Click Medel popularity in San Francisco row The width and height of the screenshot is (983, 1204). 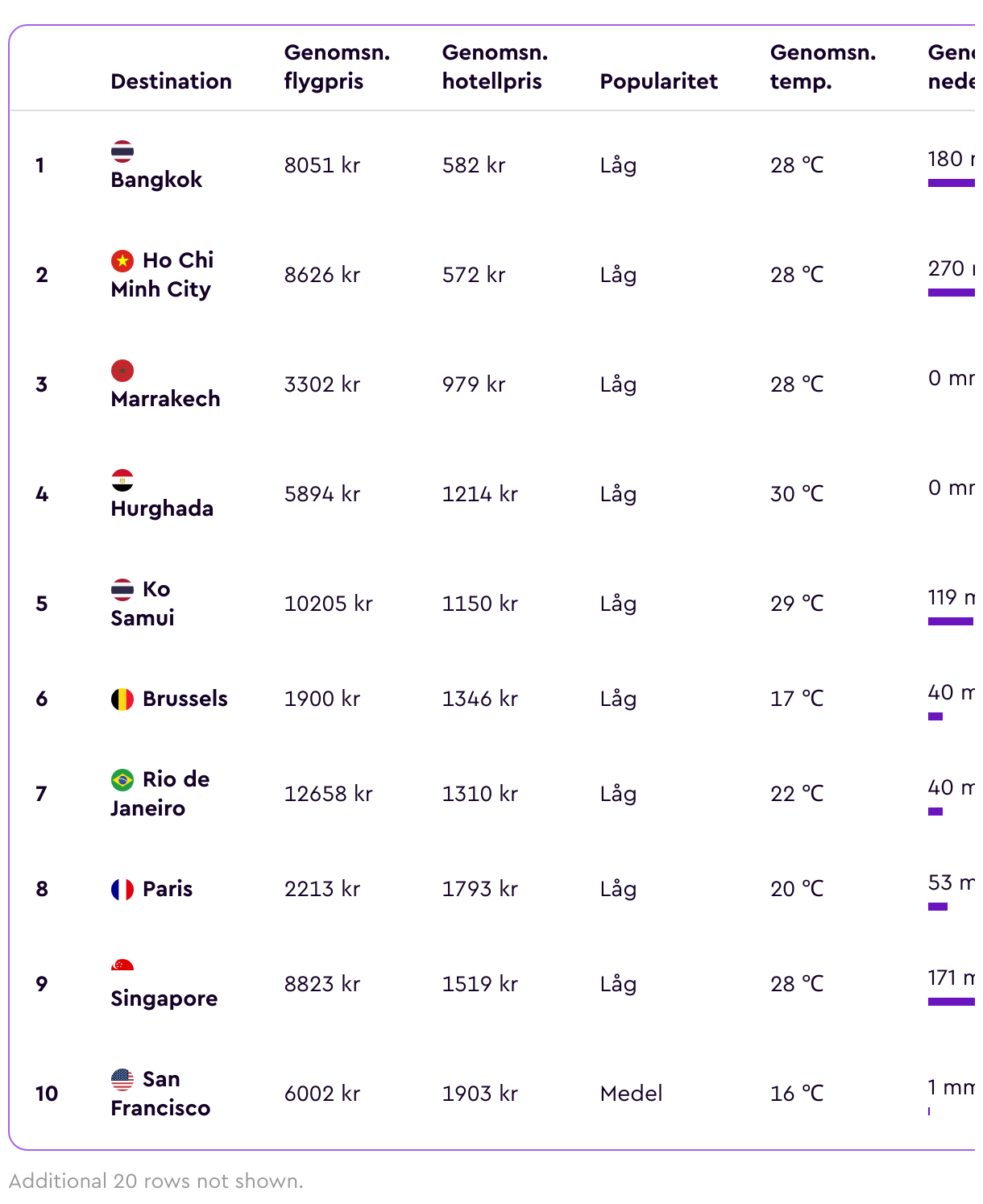pyautogui.click(x=631, y=1094)
